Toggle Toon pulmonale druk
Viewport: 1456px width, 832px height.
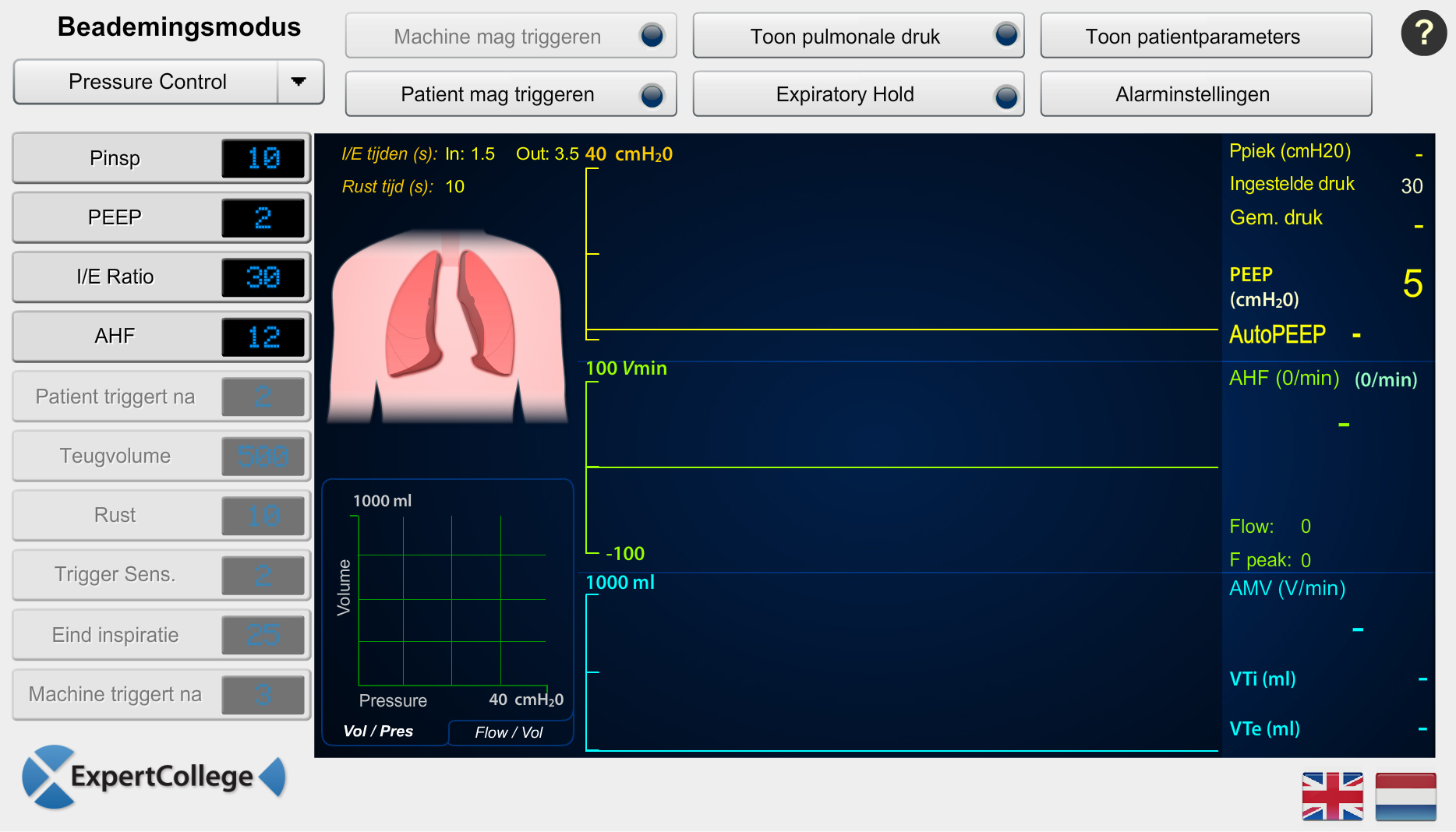[x=858, y=36]
